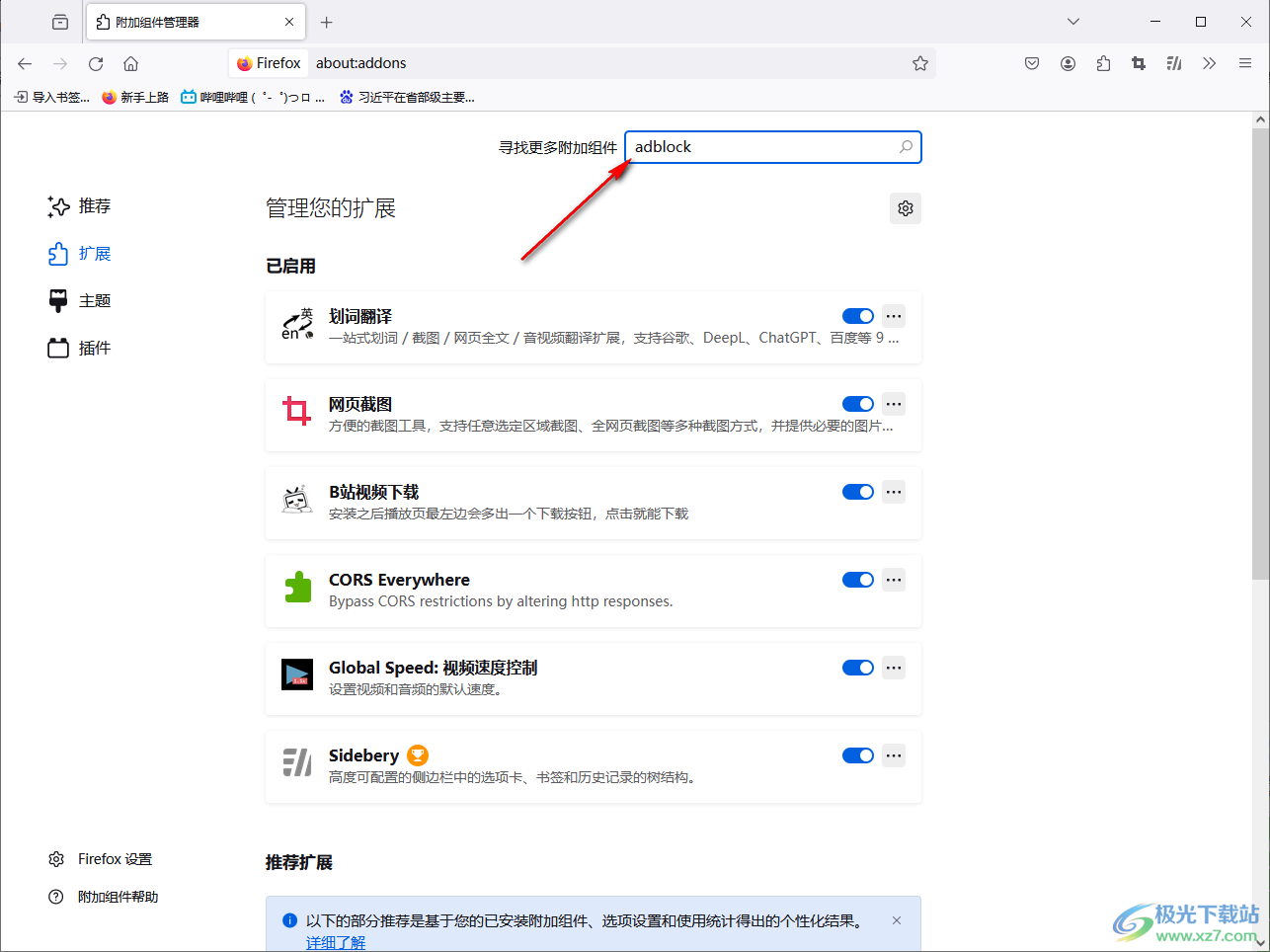Click the scrollbar up arrow

pos(1260,119)
